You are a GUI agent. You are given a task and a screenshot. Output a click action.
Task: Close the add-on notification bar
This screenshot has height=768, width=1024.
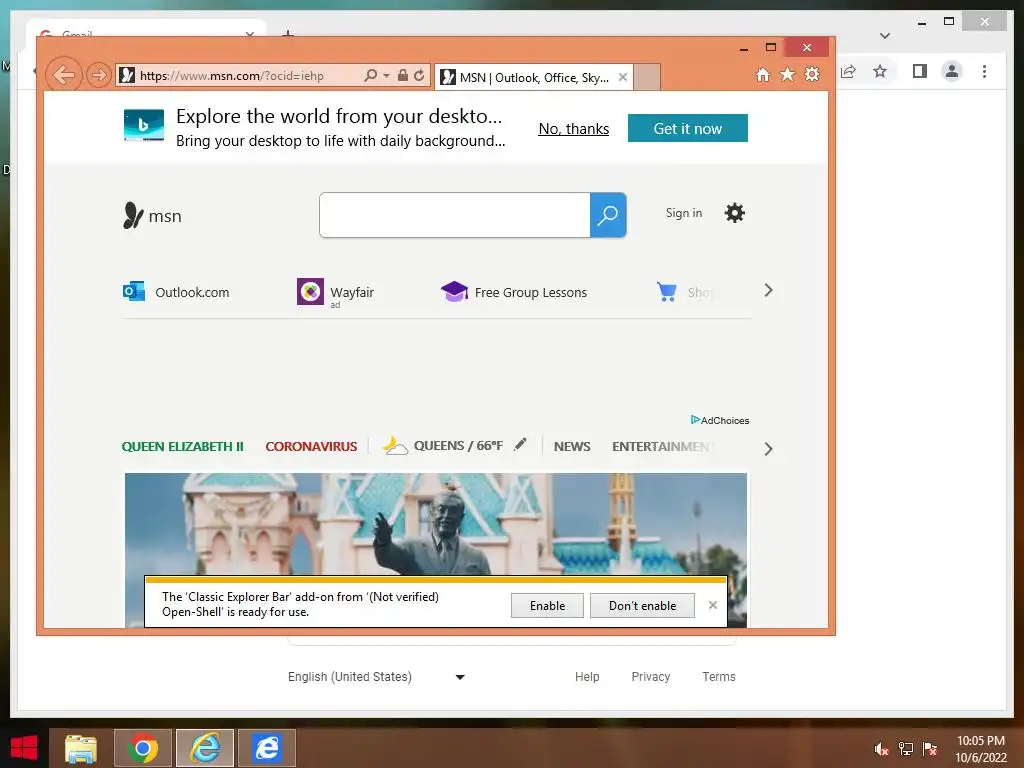point(712,605)
